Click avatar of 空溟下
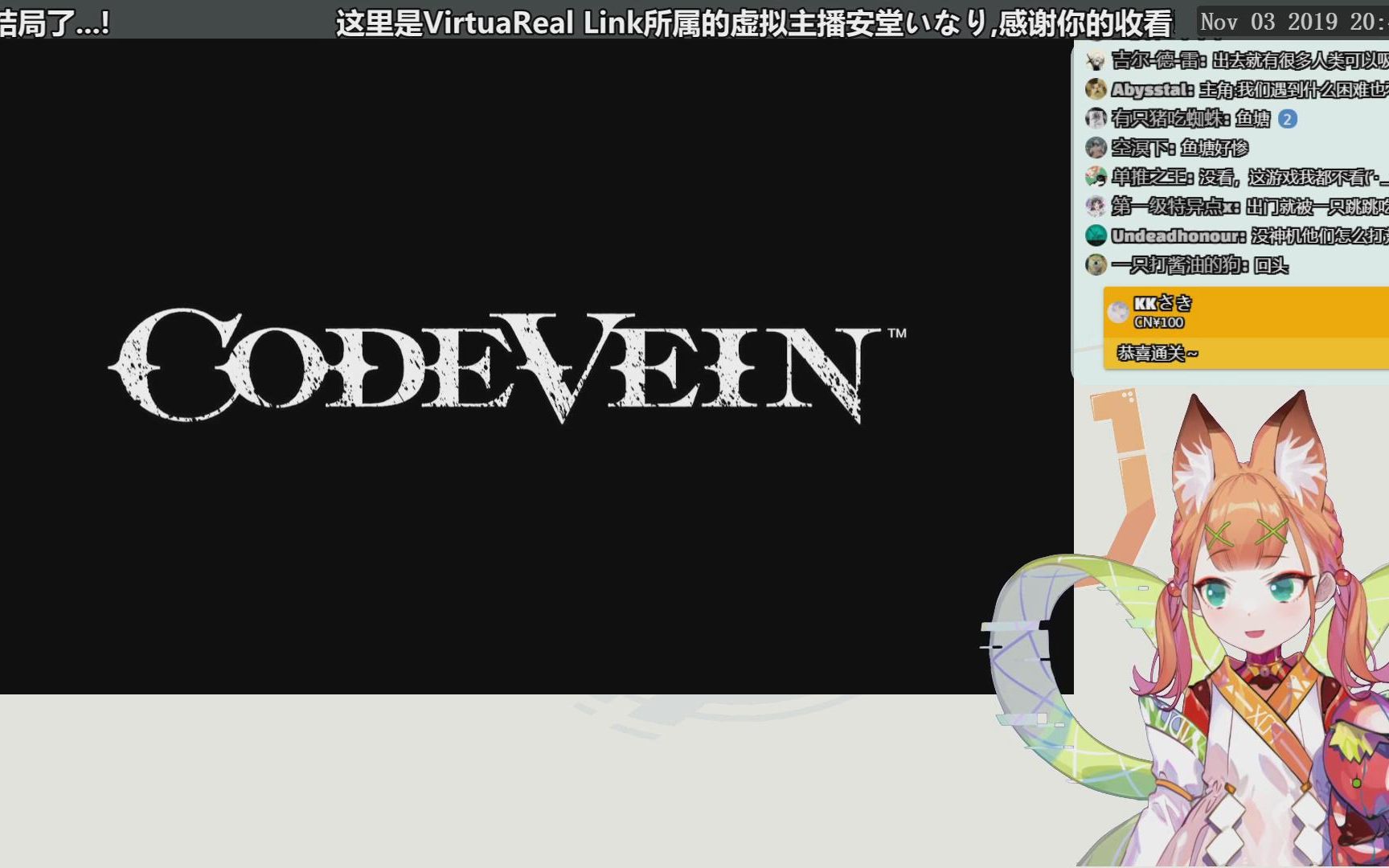Screen dimensions: 1389x868 click(x=1096, y=148)
